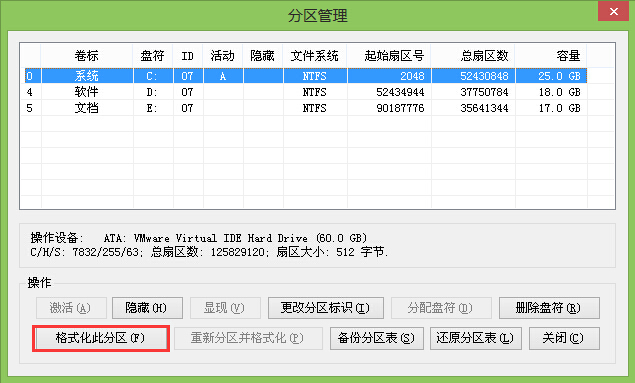Click the 文件系统 column header
The image size is (635, 383).
click(x=315, y=55)
